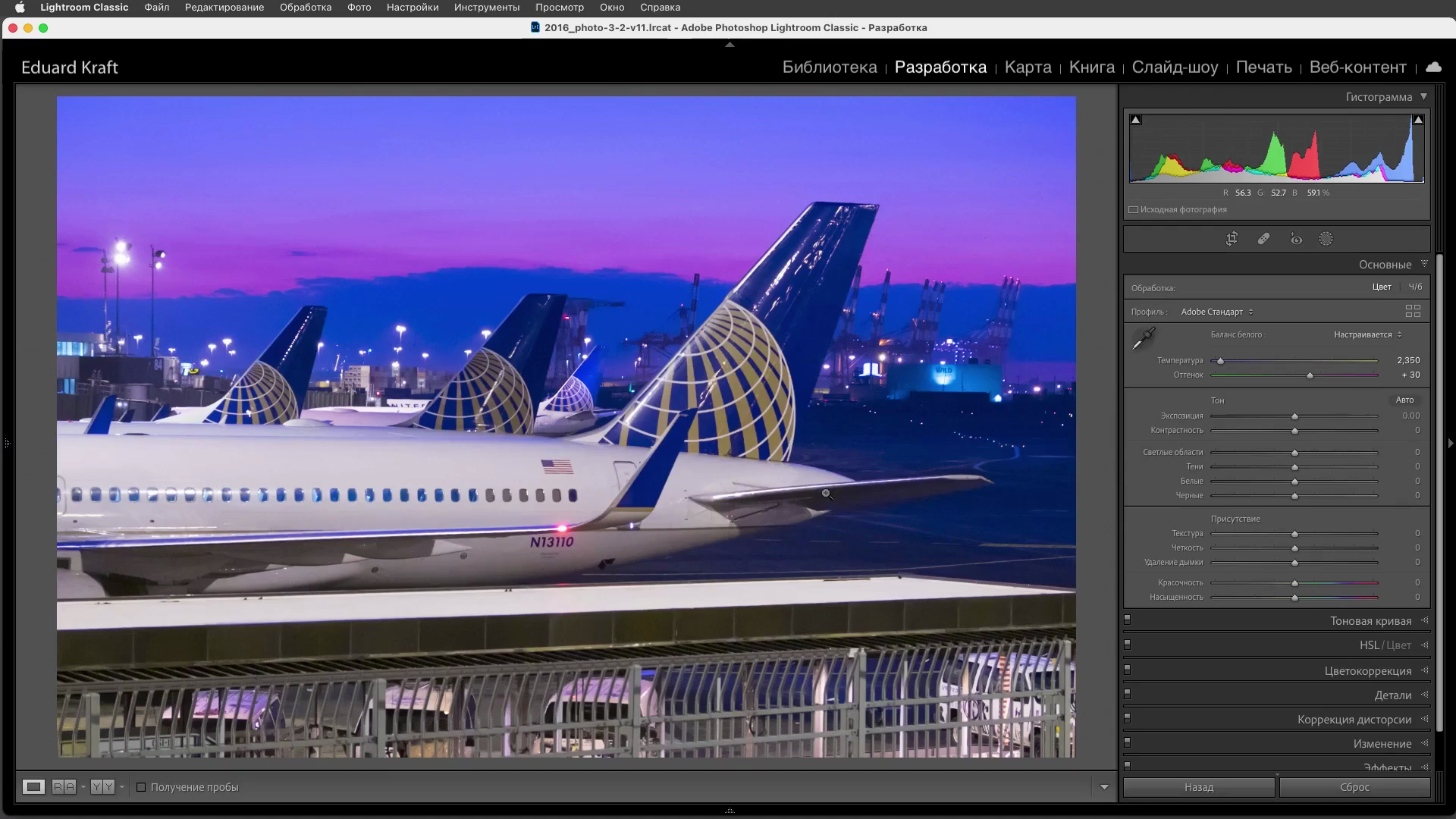
Task: Click the Температура value 2,350
Action: [1408, 360]
